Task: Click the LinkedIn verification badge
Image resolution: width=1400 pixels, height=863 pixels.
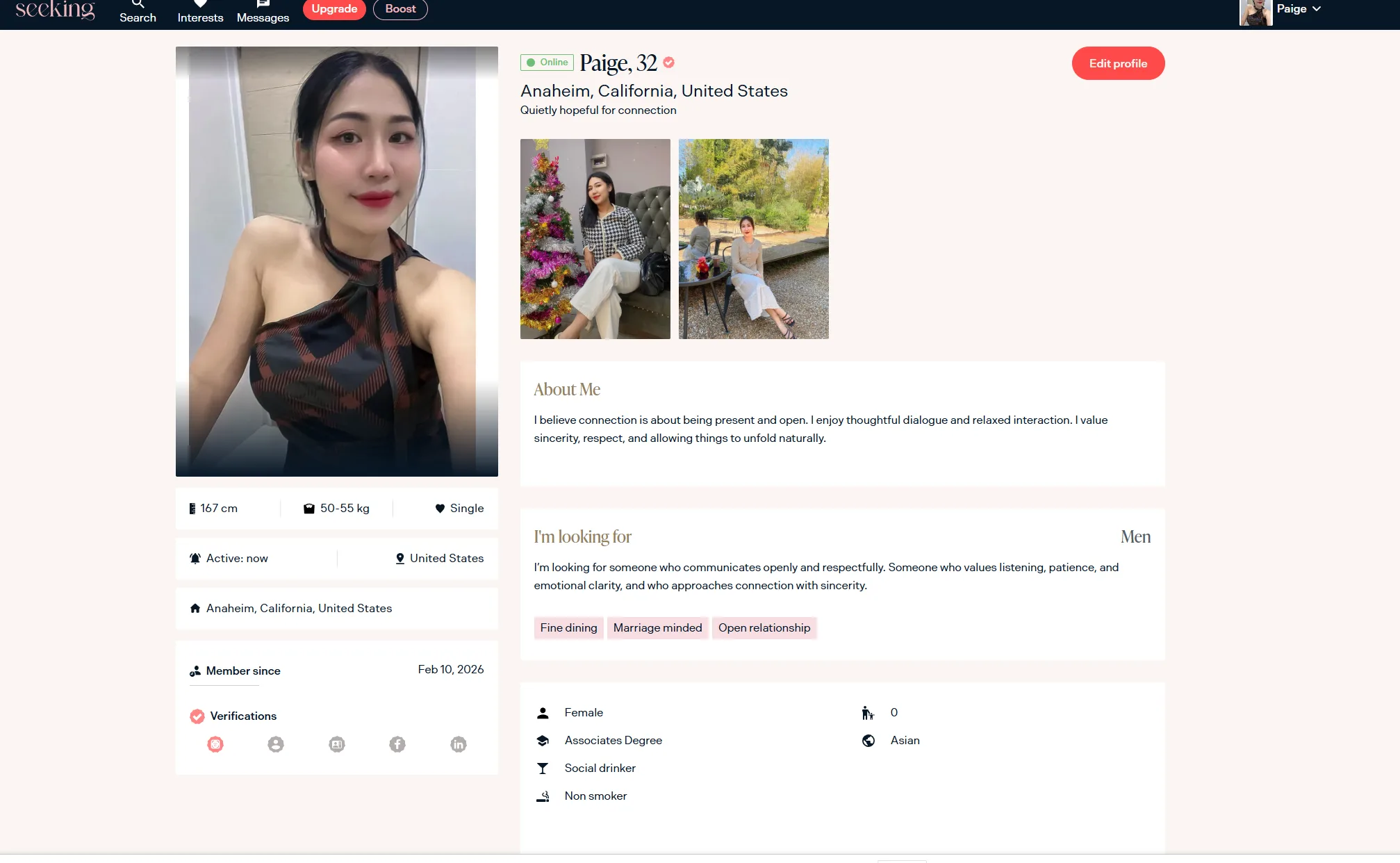Action: point(459,744)
